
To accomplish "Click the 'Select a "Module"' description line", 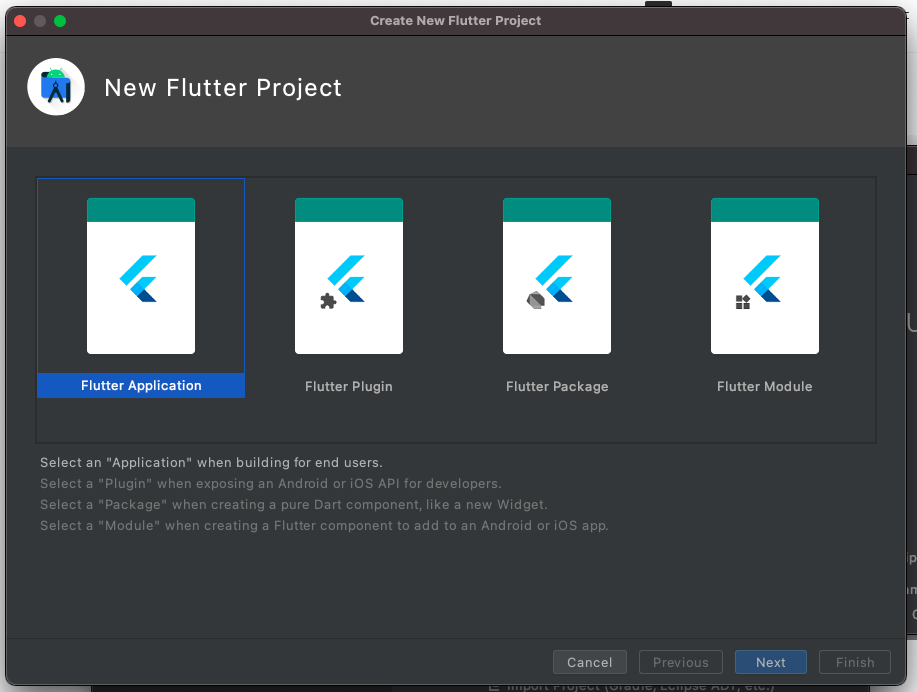I will [x=324, y=526].
